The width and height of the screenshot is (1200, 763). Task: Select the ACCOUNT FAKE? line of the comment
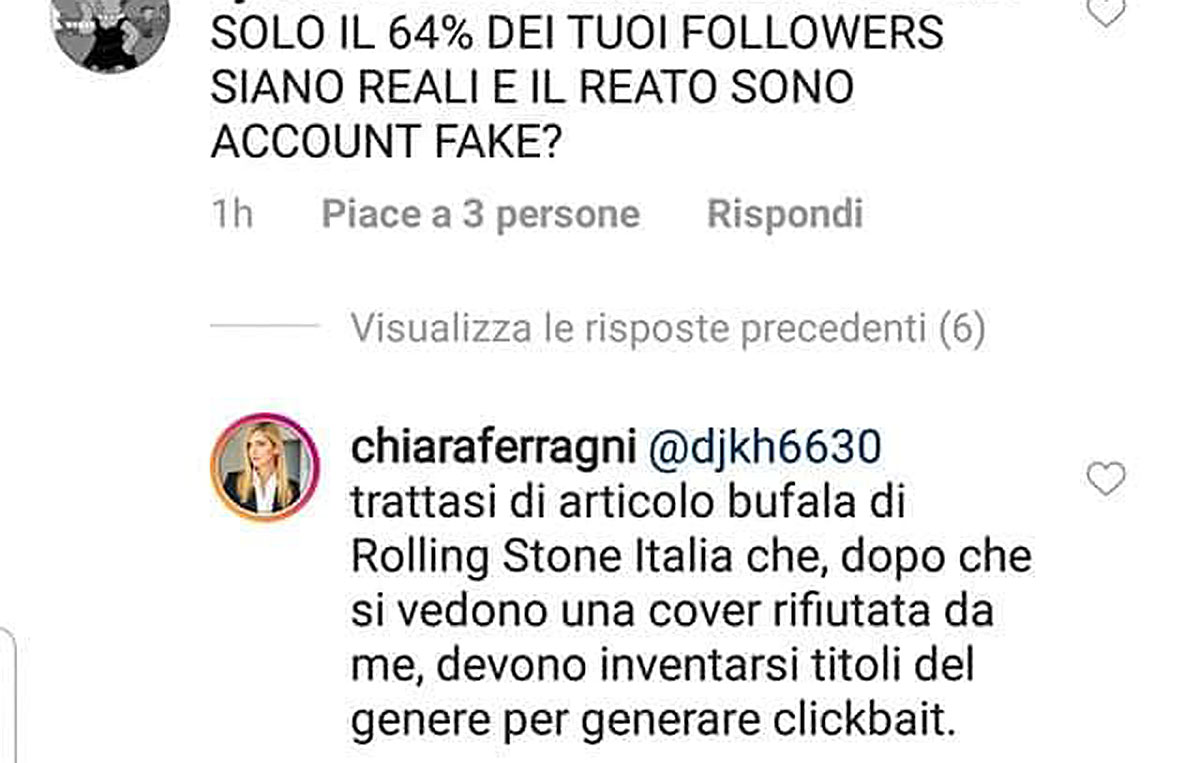coord(384,142)
